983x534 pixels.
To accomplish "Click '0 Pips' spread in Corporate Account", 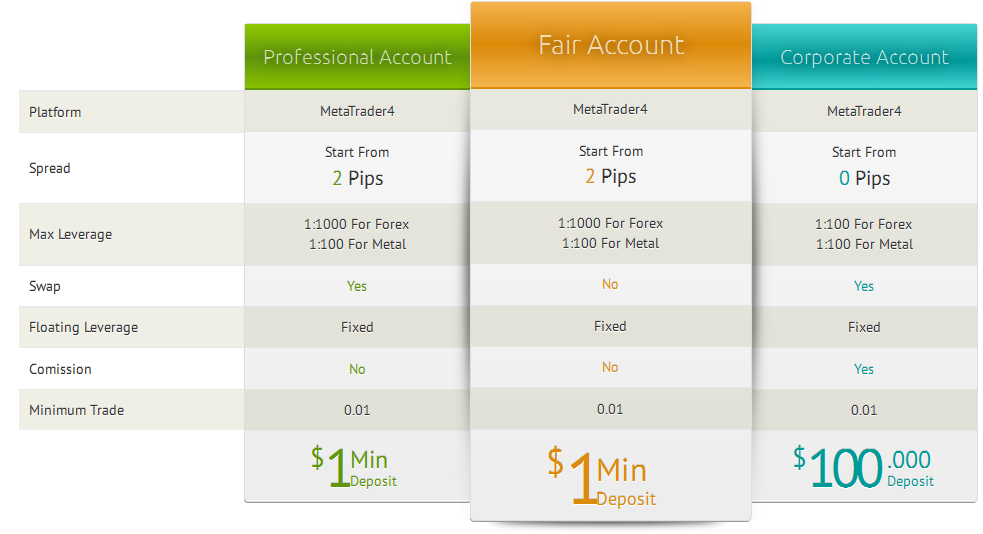I will click(865, 179).
